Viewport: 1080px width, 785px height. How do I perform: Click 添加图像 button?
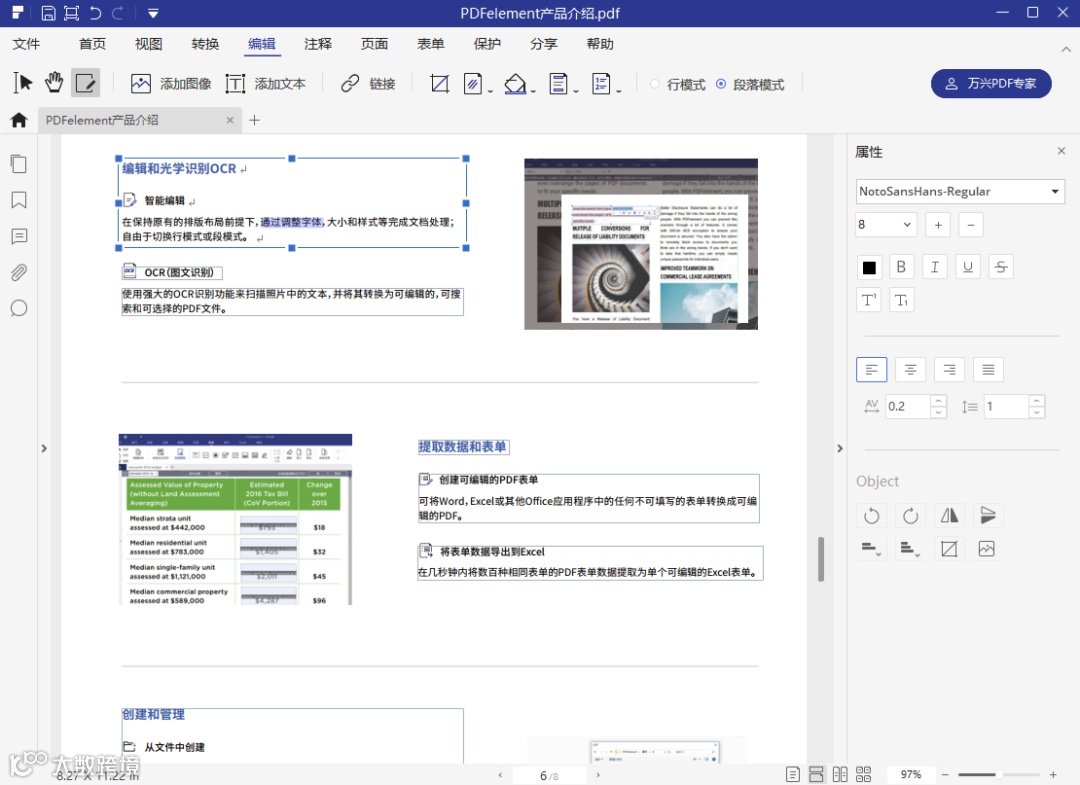click(171, 84)
